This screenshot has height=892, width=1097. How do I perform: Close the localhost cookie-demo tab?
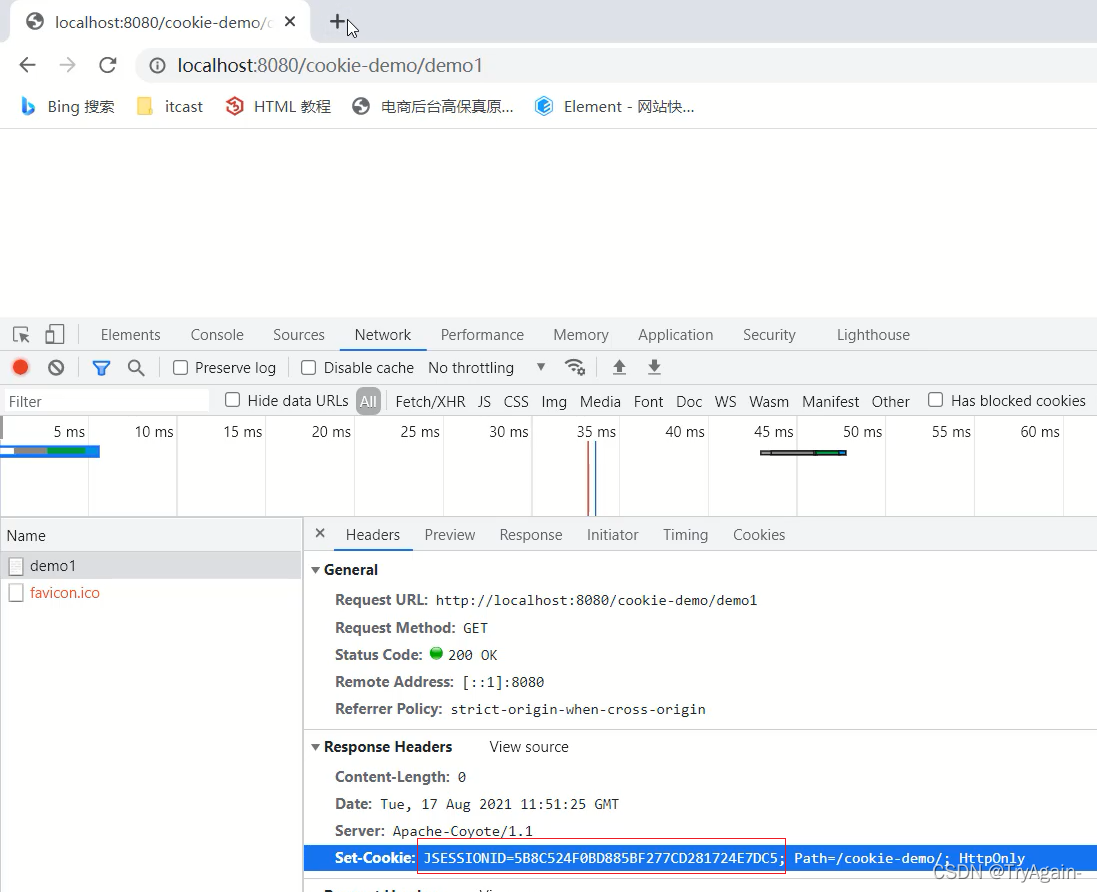tap(290, 22)
